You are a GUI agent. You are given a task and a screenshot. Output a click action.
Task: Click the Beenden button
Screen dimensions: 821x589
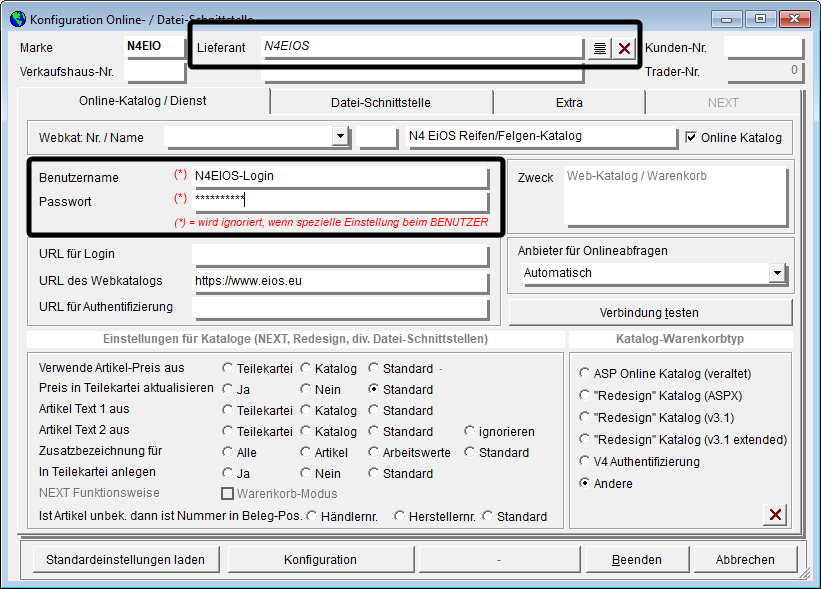(x=637, y=560)
